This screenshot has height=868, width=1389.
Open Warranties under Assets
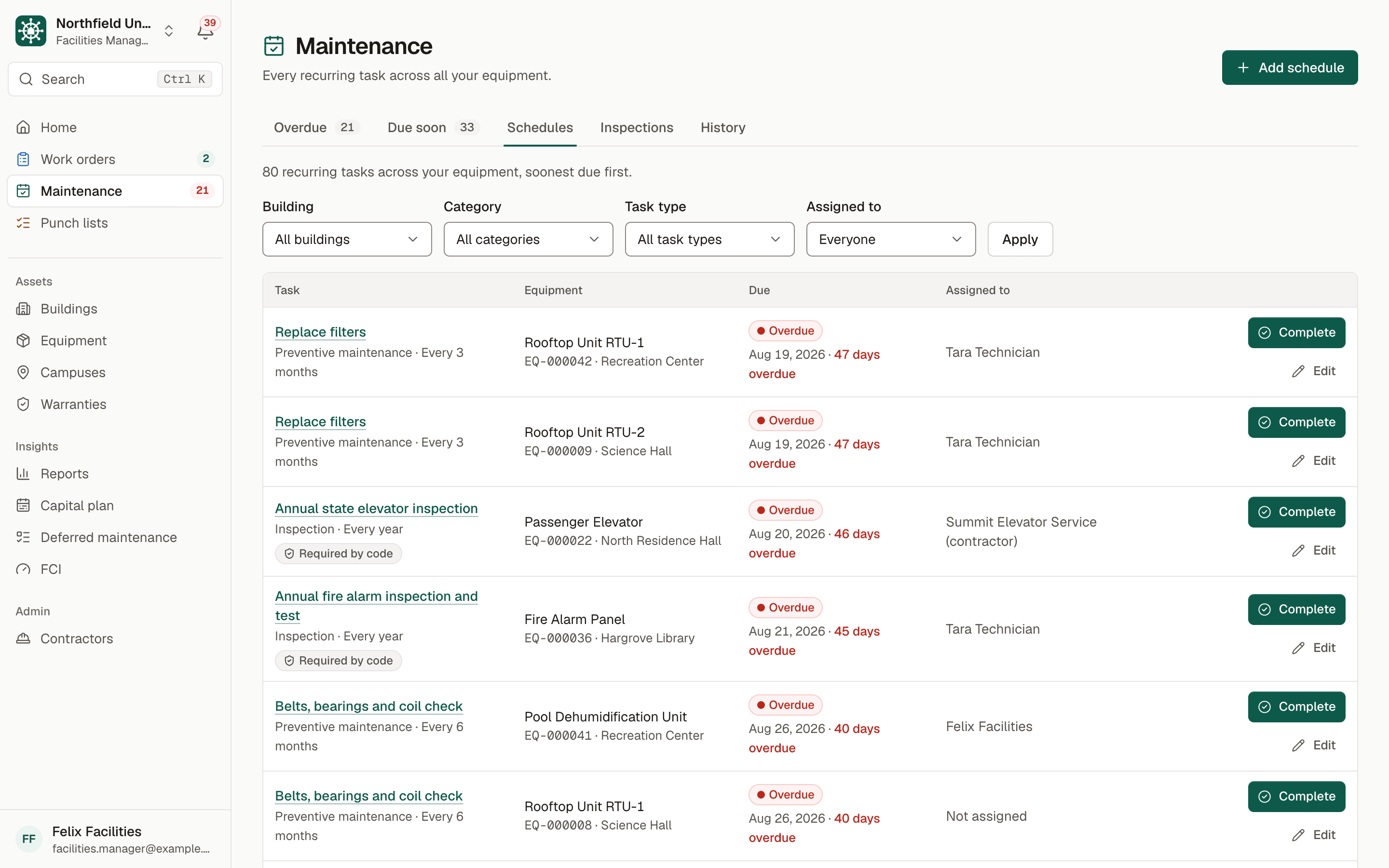pyautogui.click(x=115, y=404)
